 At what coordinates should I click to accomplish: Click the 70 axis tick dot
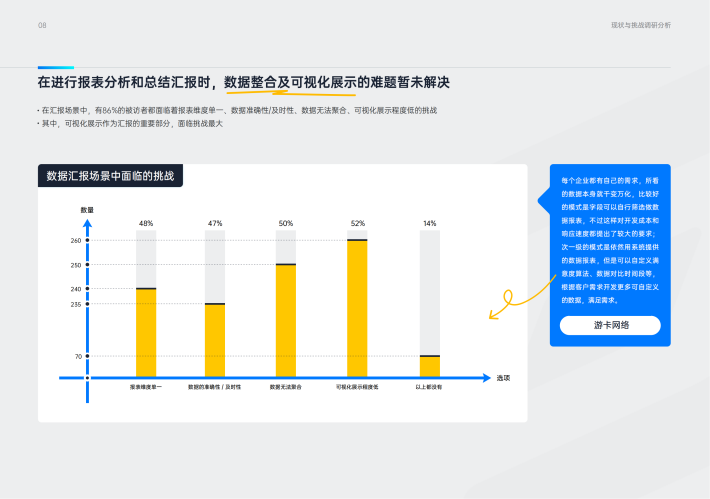[87, 356]
